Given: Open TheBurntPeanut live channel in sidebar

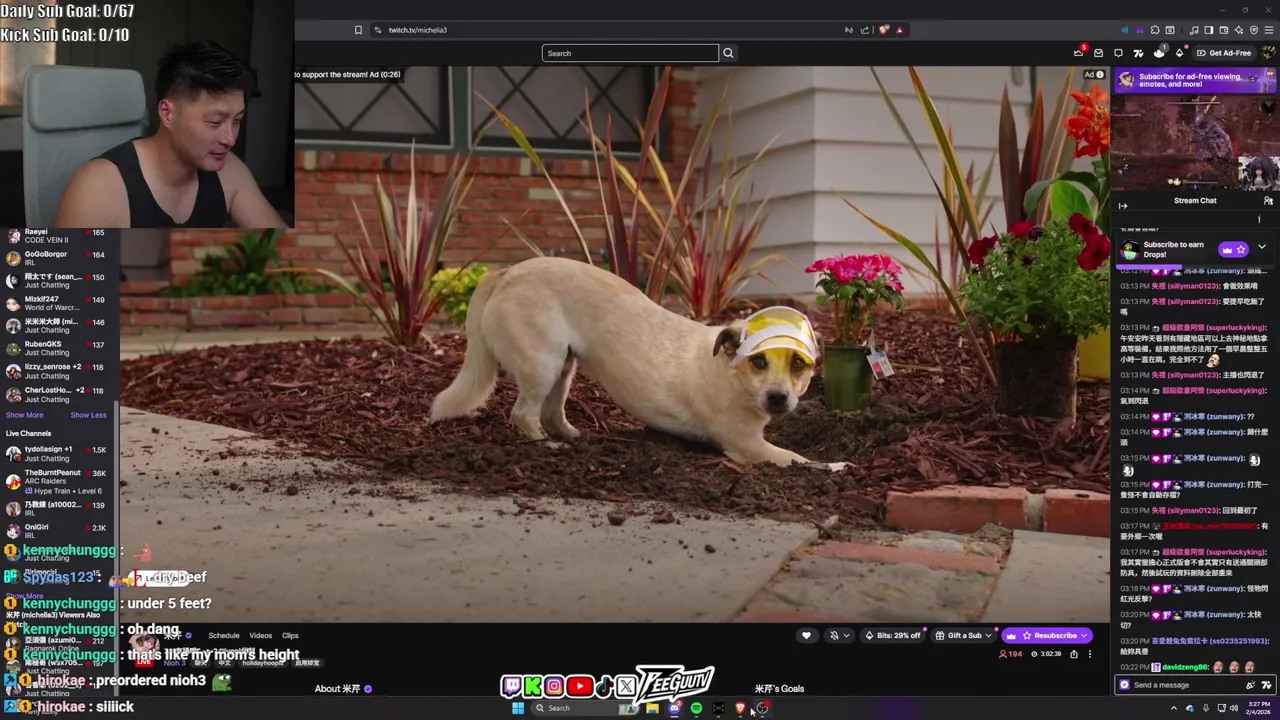Looking at the screenshot, I should [x=57, y=476].
